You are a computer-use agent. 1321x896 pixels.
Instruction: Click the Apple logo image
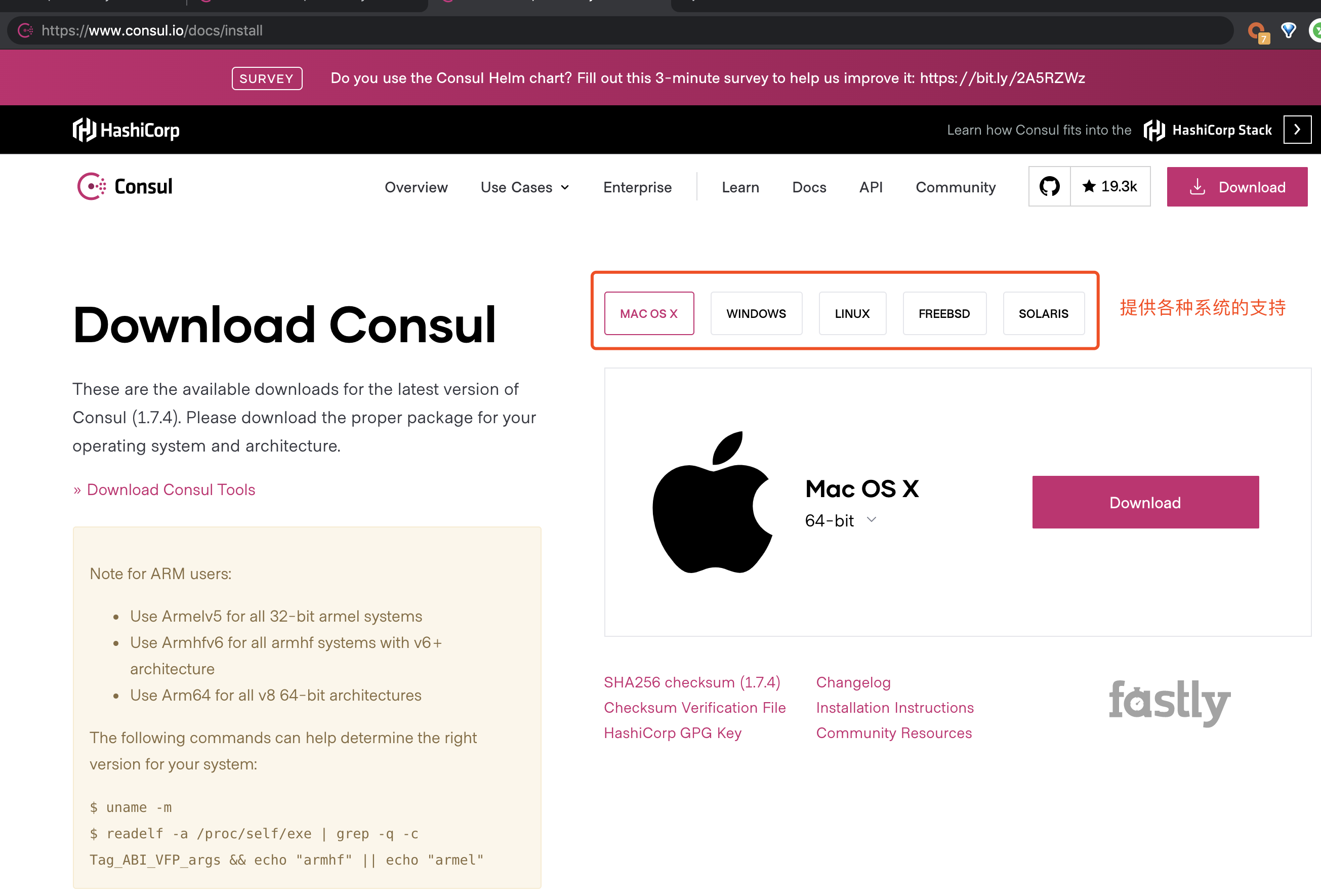click(x=713, y=502)
